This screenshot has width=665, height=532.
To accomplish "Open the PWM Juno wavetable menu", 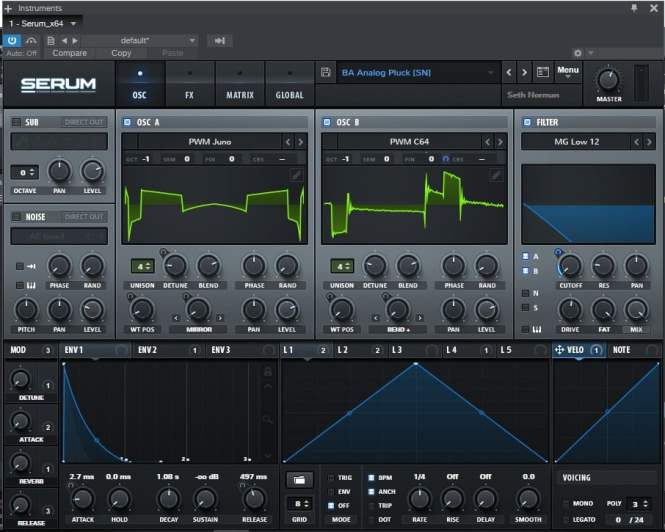I will tap(210, 142).
